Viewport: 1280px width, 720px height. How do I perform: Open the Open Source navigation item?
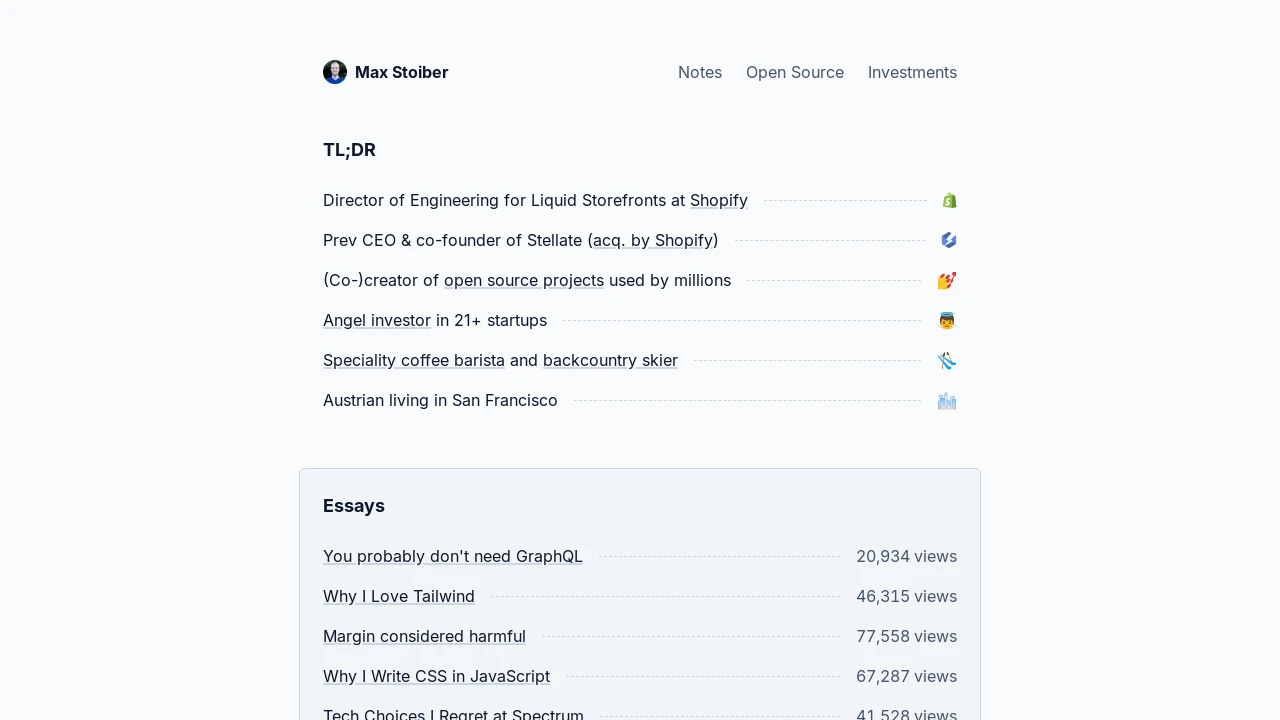coord(795,72)
